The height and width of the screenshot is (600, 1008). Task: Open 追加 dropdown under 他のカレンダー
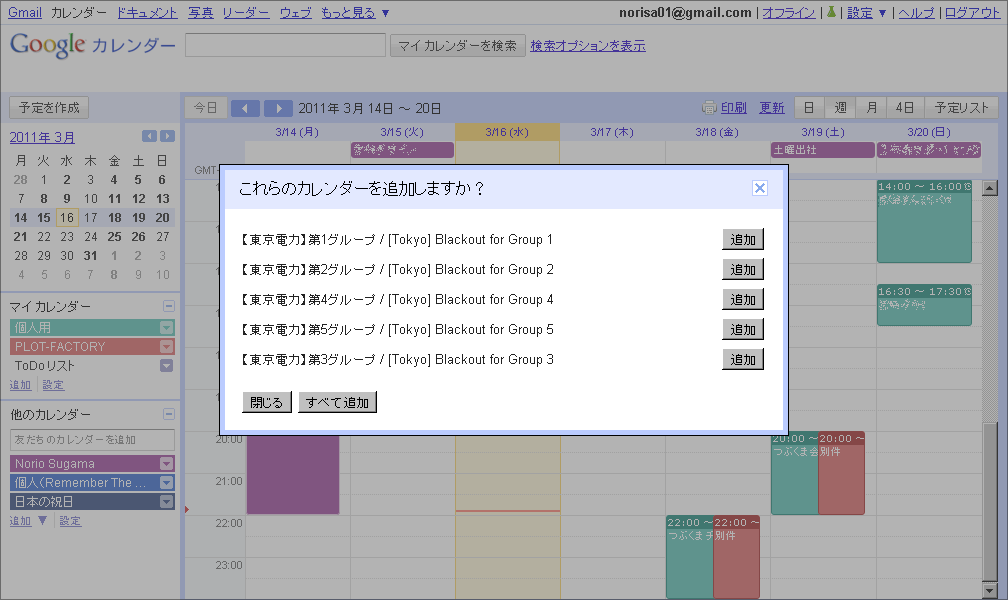[x=28, y=520]
